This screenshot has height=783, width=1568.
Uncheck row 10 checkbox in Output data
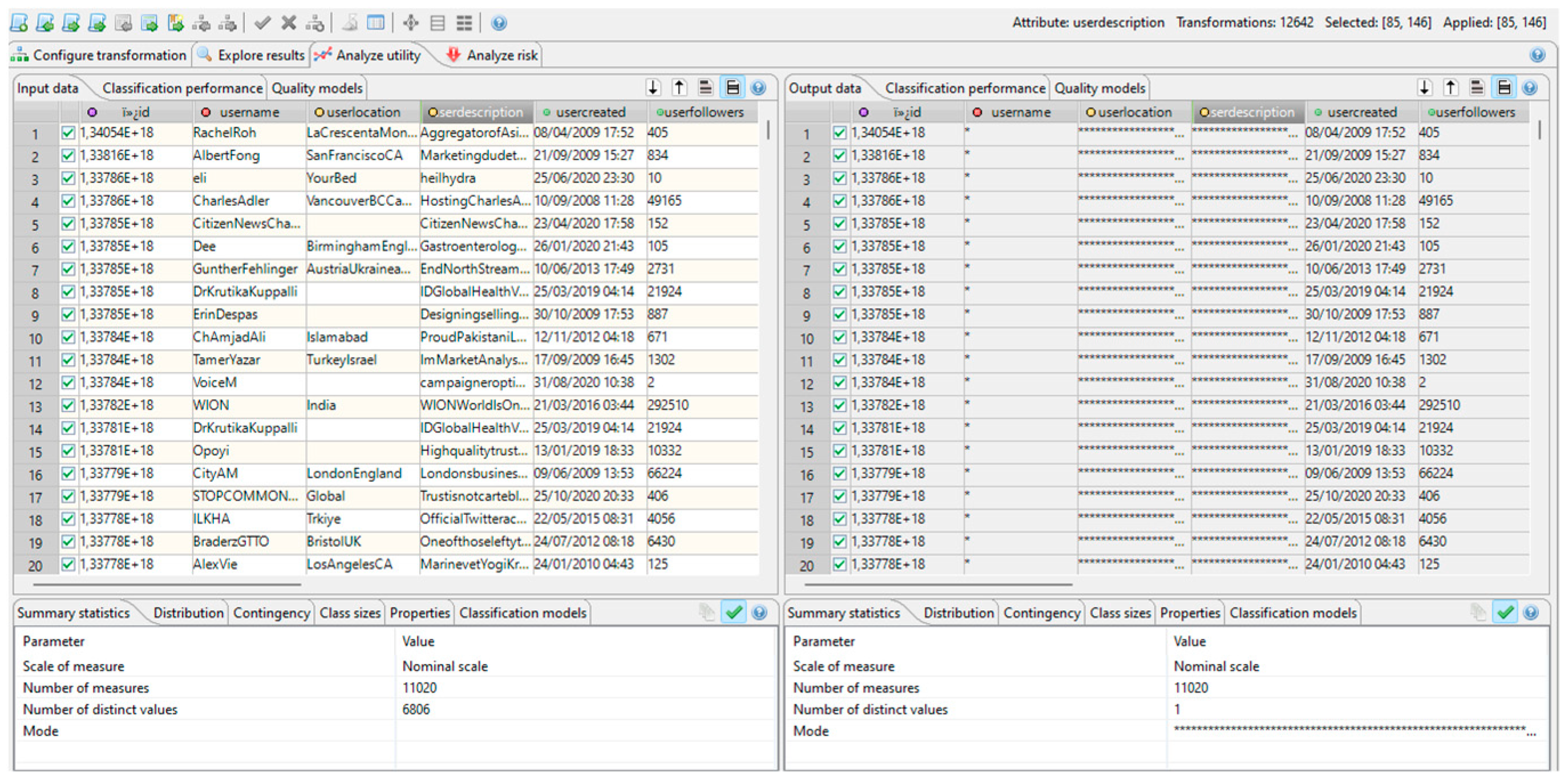[x=840, y=337]
